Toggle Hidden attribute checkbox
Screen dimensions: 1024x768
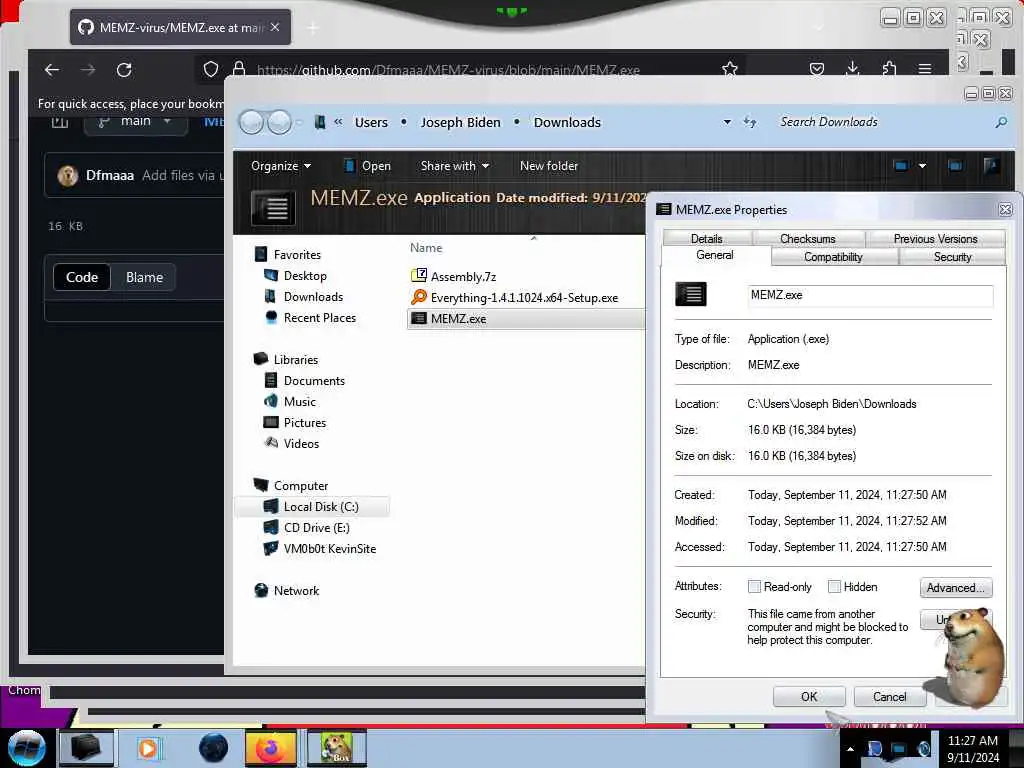(834, 586)
